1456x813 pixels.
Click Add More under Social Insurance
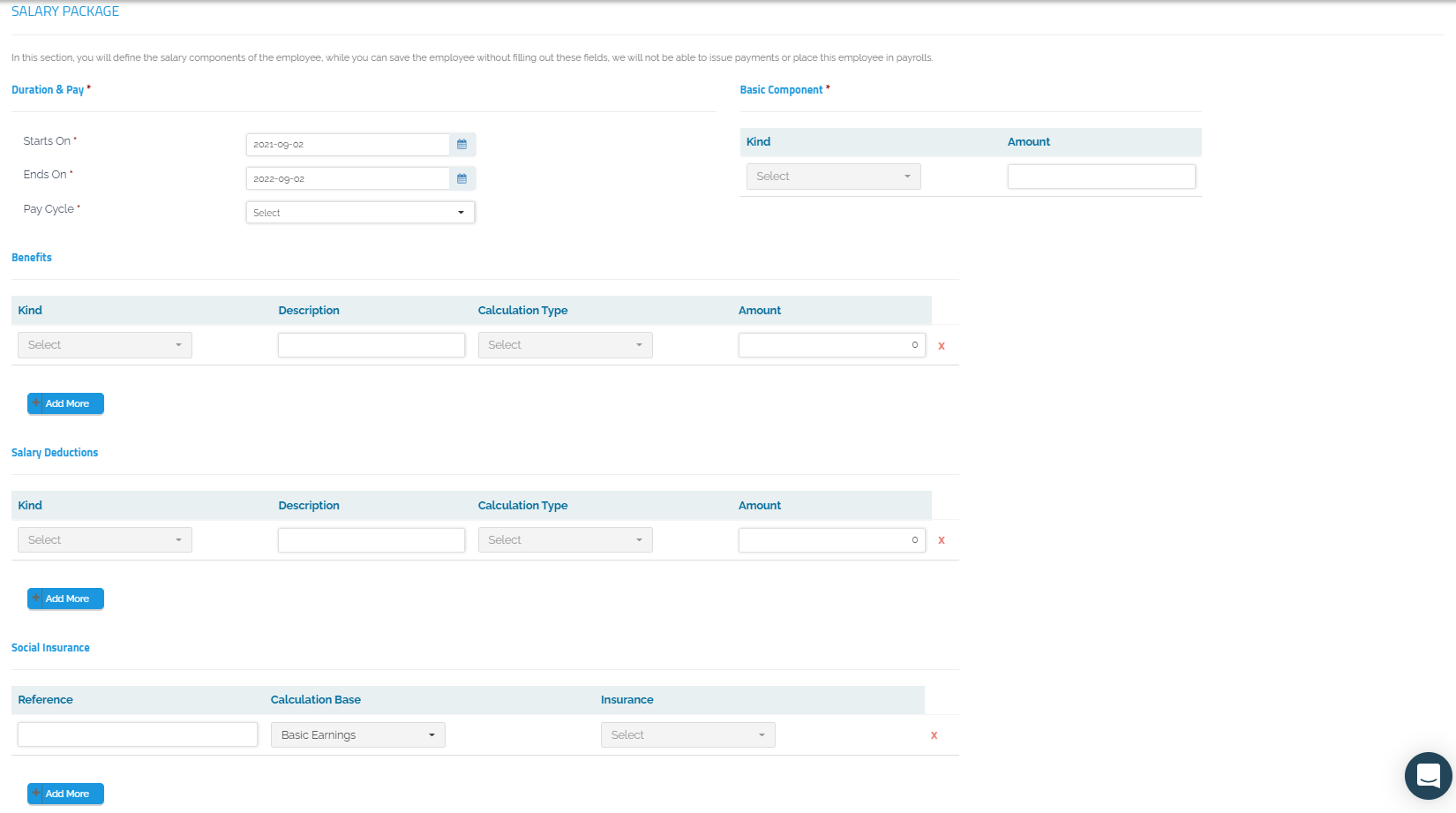[66, 794]
